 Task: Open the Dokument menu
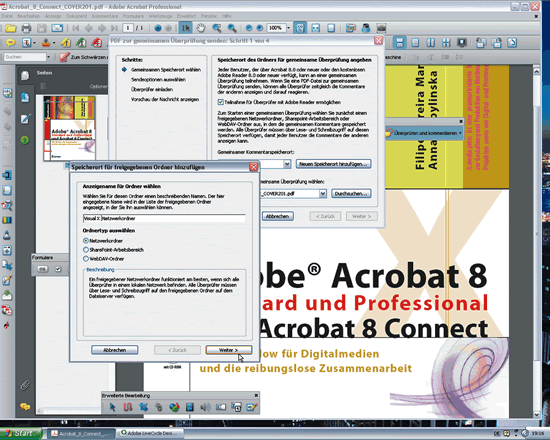tap(76, 16)
